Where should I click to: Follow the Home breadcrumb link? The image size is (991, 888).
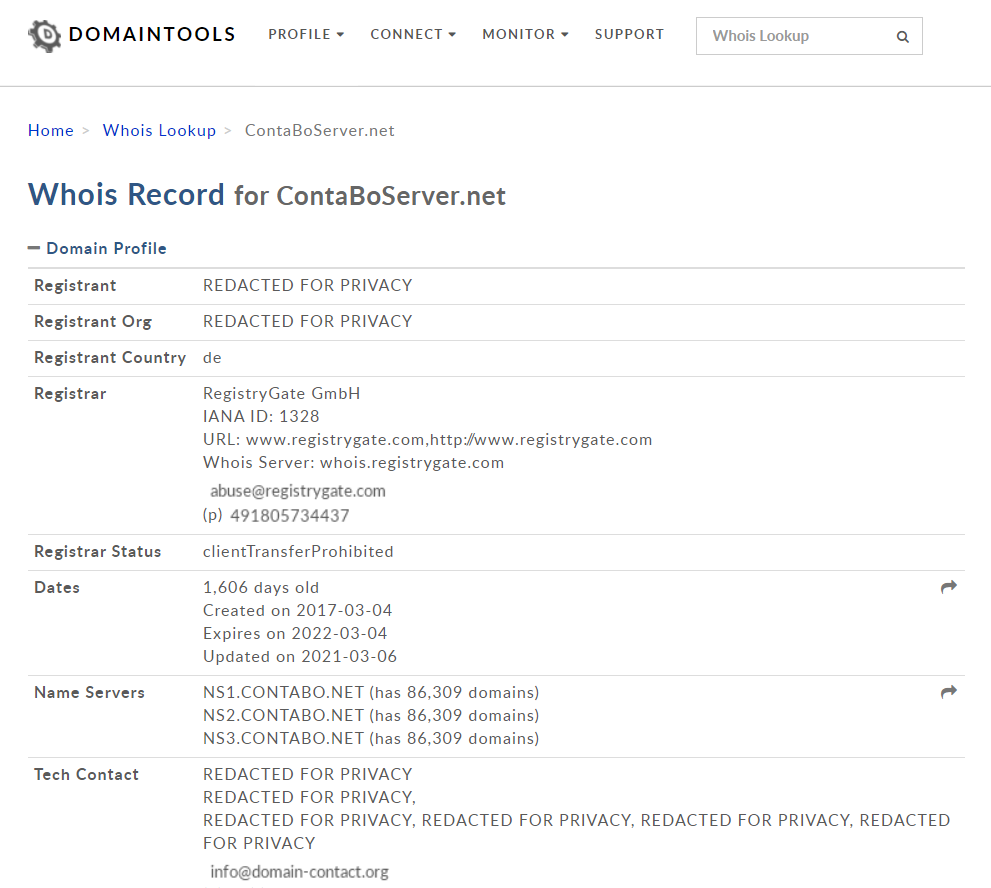51,130
